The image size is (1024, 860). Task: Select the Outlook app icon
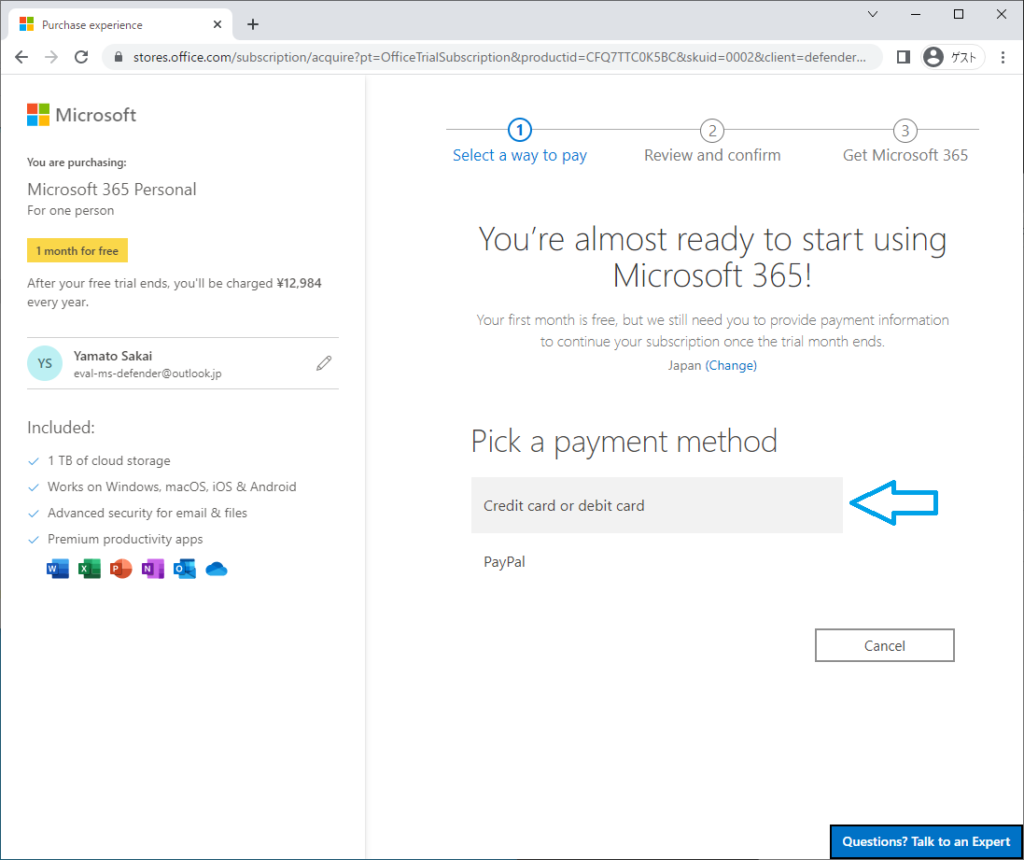coord(184,567)
